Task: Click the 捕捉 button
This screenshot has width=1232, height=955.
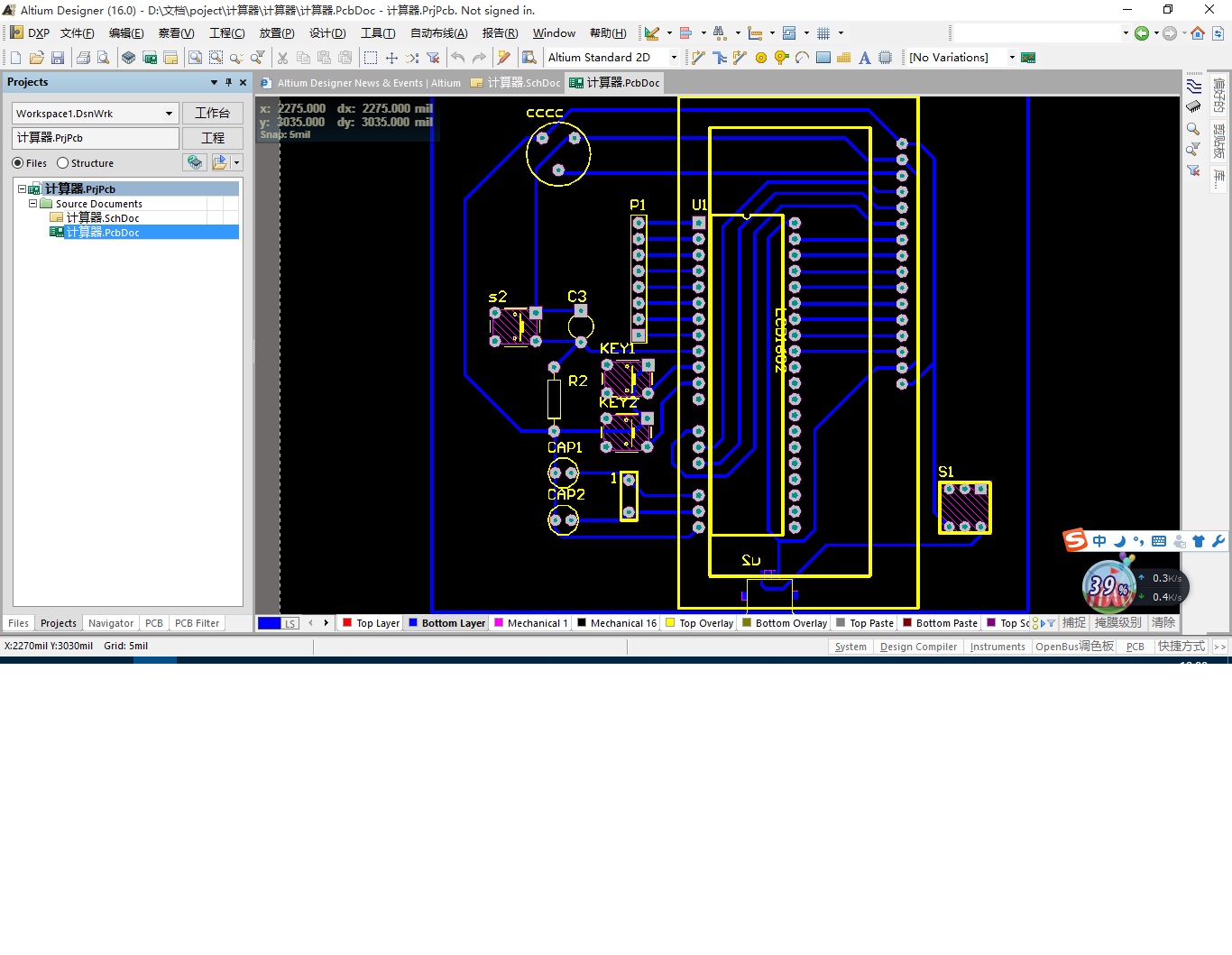Action: [1074, 623]
